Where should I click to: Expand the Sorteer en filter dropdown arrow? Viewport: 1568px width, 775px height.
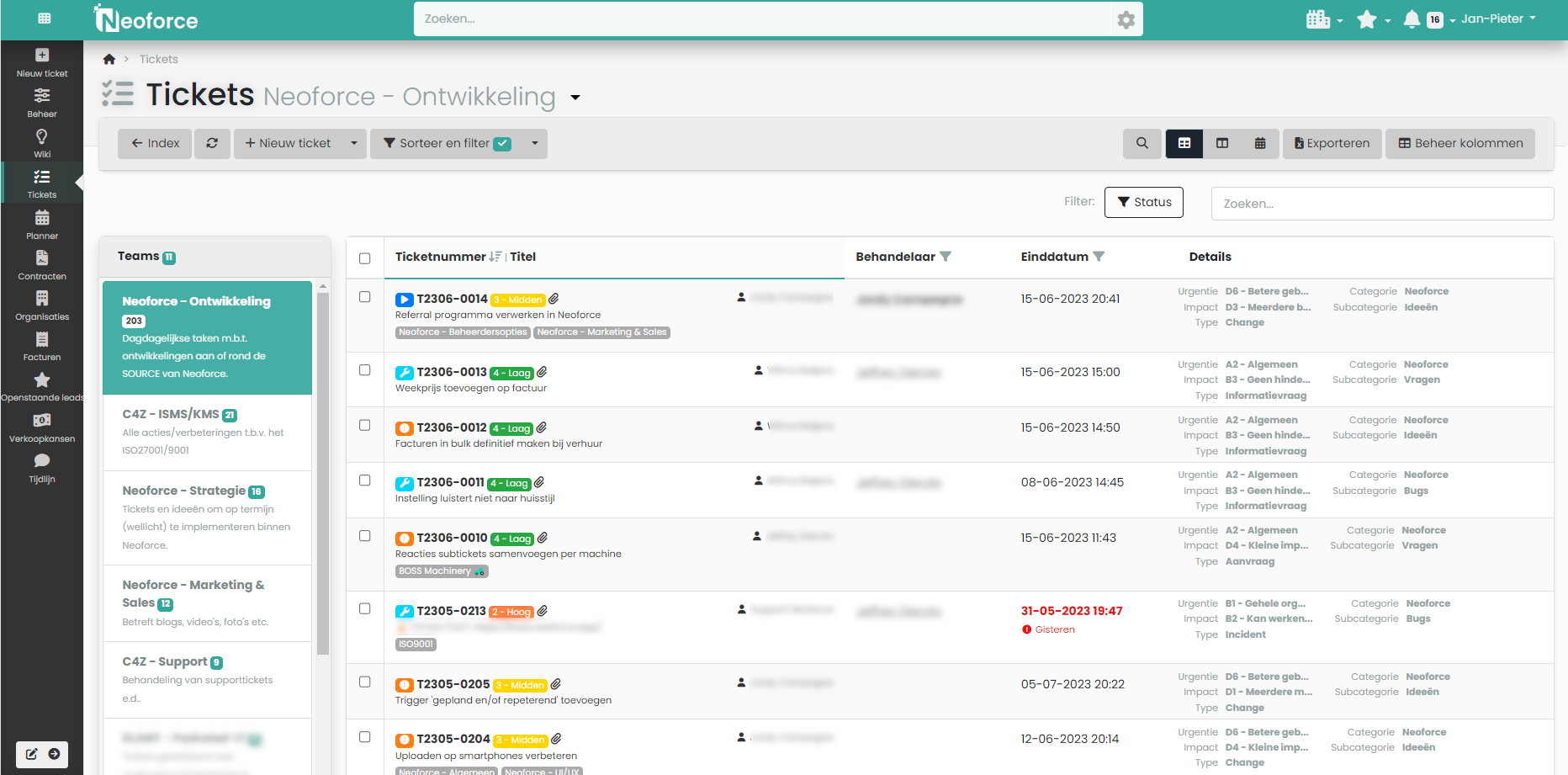point(534,143)
